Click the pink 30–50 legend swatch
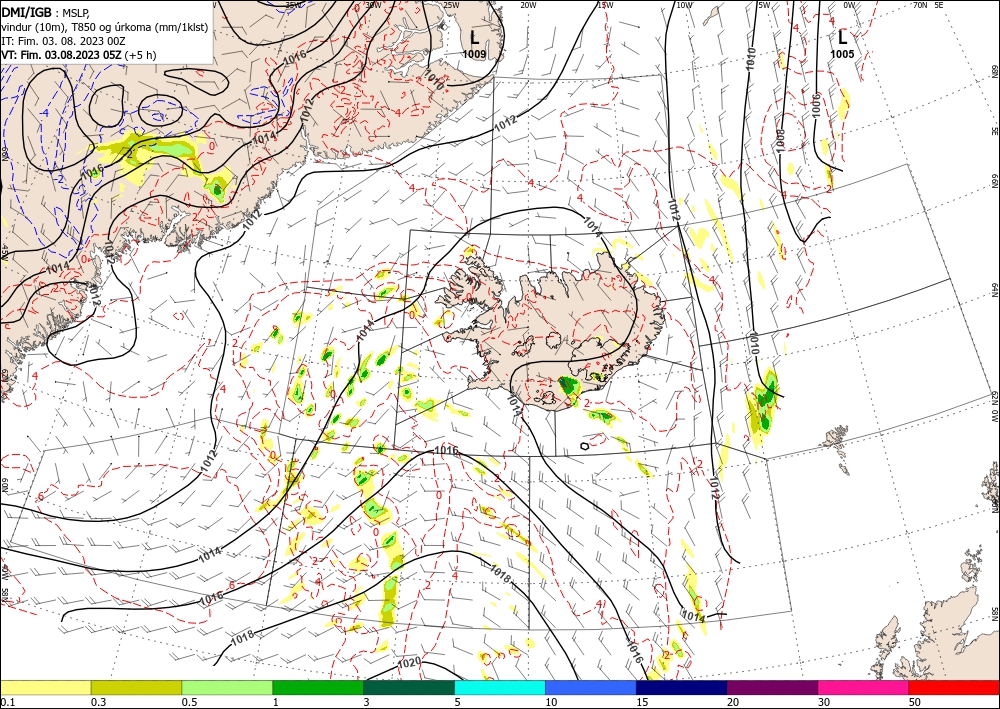The width and height of the screenshot is (1000, 709). tap(864, 688)
